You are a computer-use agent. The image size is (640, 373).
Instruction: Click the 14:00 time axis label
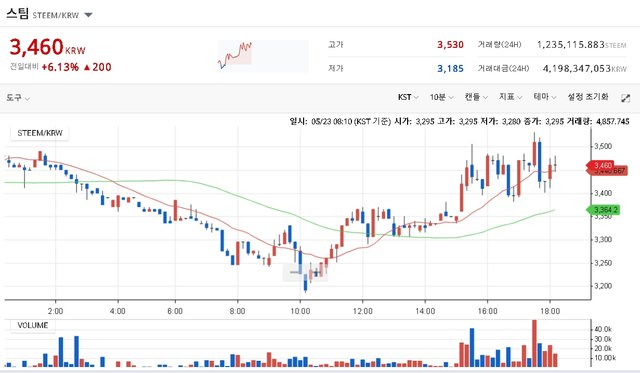coord(425,311)
